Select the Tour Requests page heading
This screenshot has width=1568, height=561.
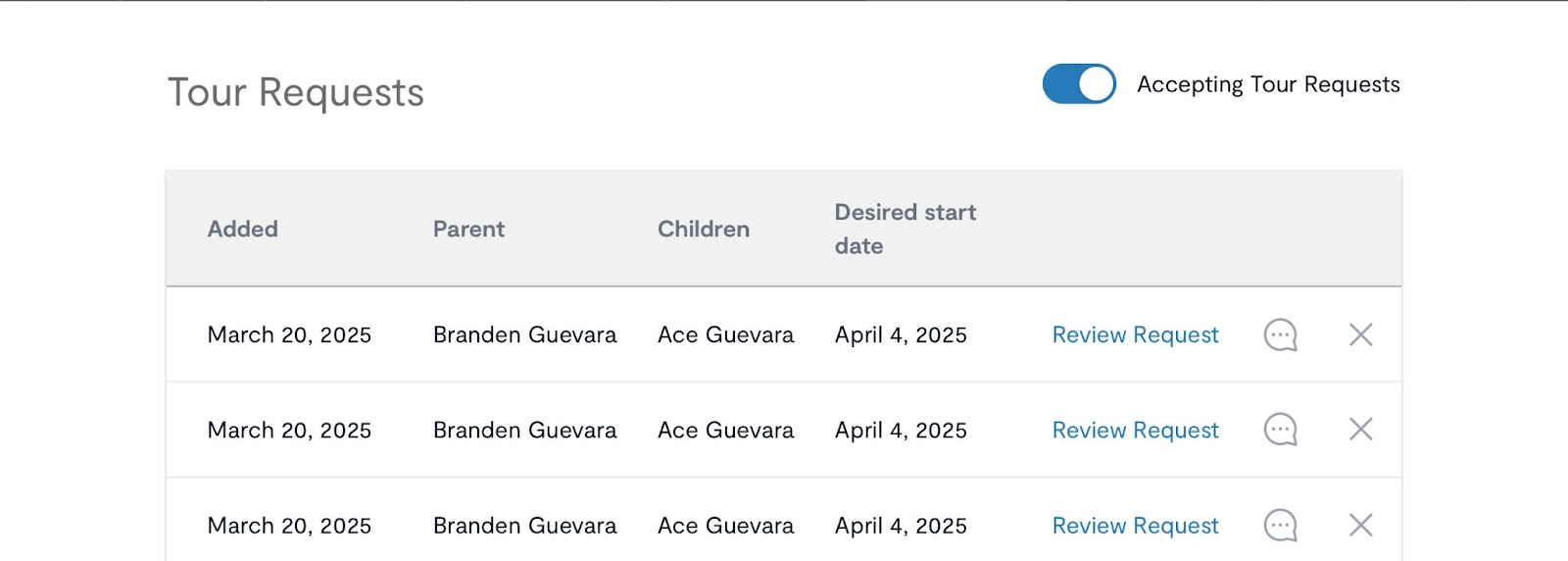(296, 92)
